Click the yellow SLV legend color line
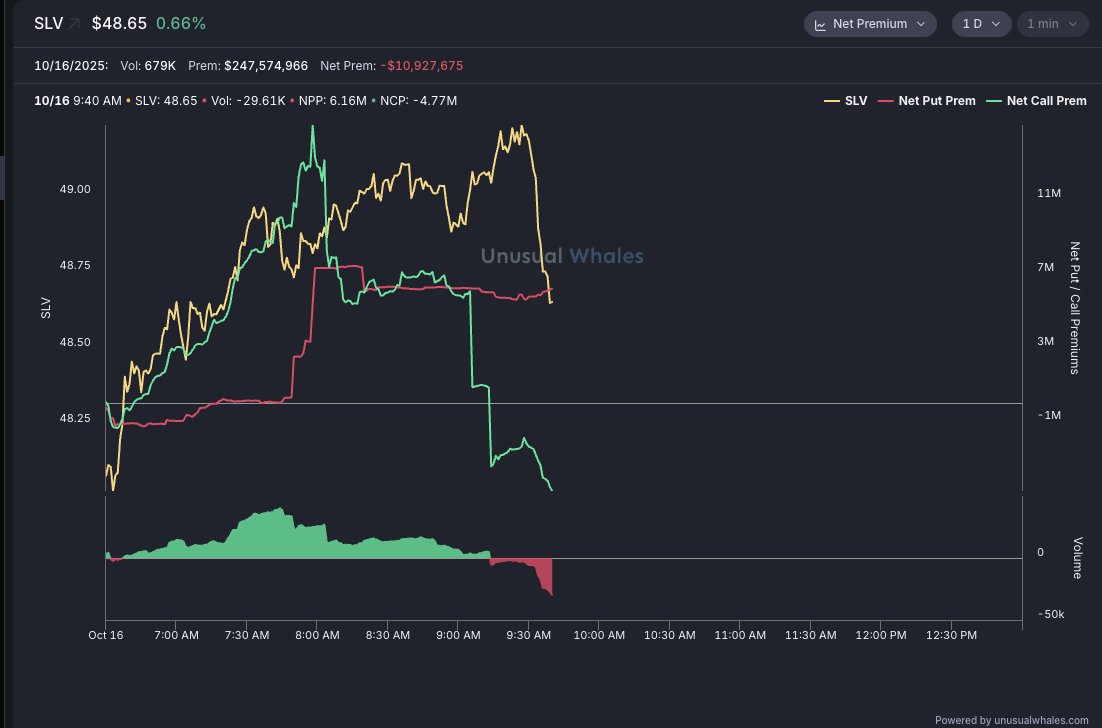 831,101
